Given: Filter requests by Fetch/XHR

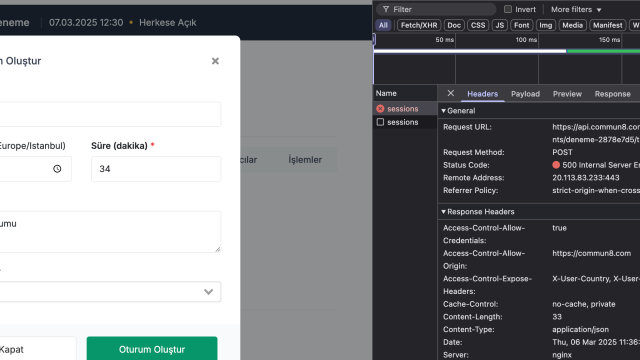Looking at the screenshot, I should click(419, 25).
